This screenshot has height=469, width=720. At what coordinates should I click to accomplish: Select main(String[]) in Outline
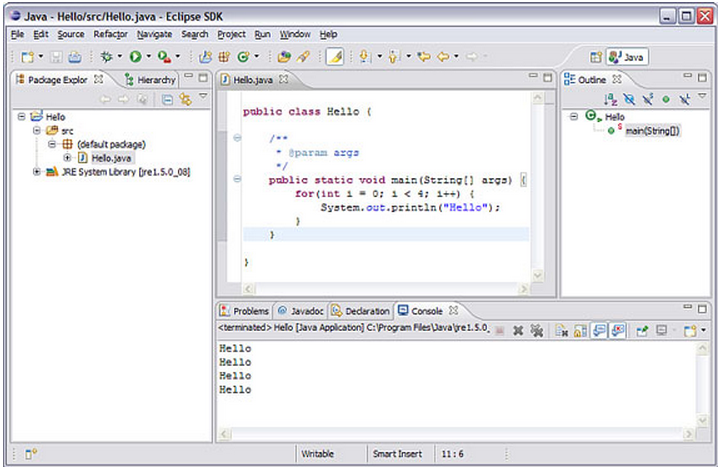(652, 131)
